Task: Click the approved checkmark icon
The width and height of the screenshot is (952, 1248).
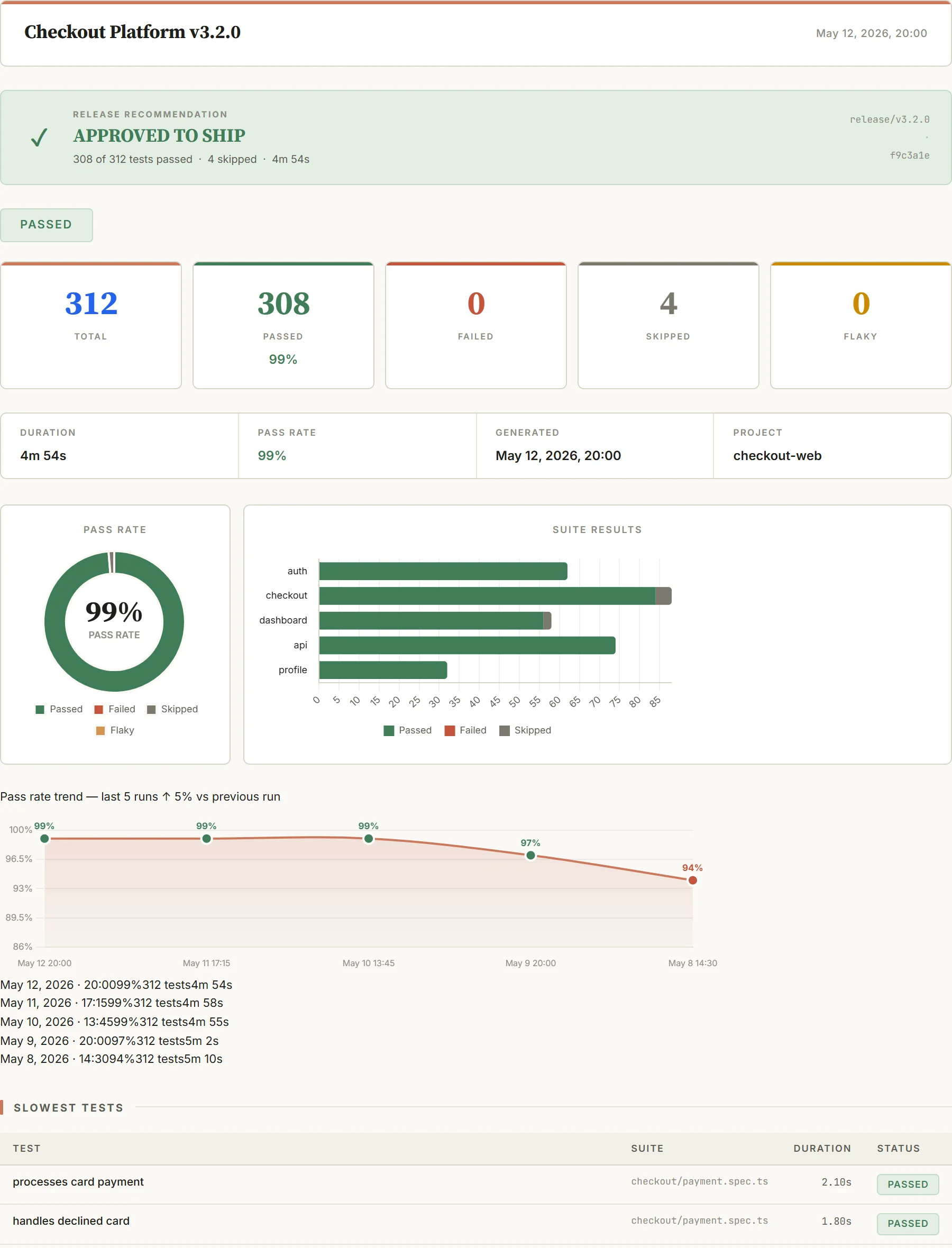Action: (x=39, y=137)
